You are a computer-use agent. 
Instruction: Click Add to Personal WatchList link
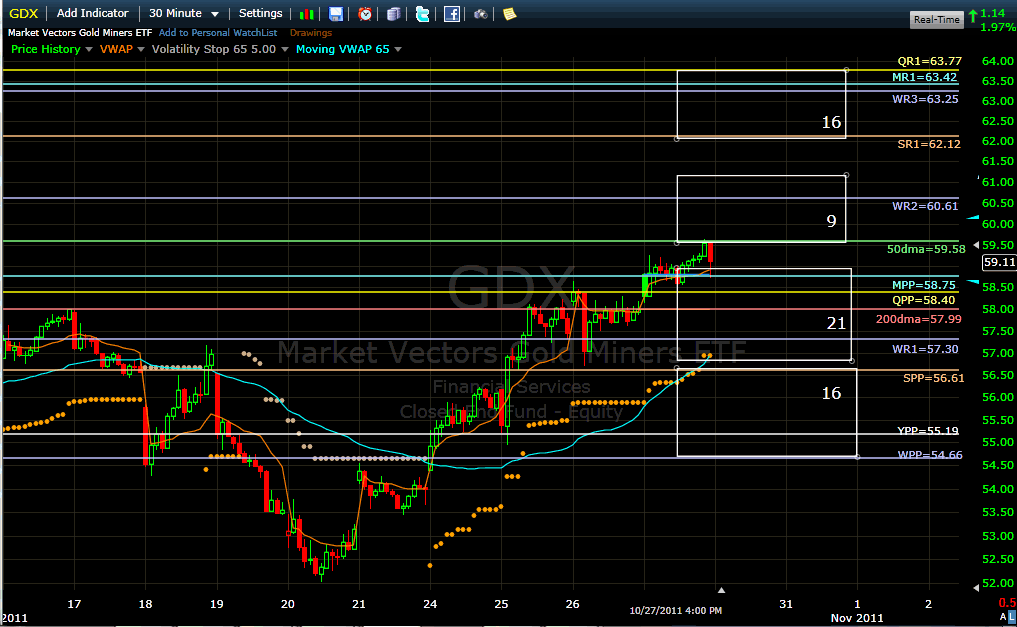point(218,32)
